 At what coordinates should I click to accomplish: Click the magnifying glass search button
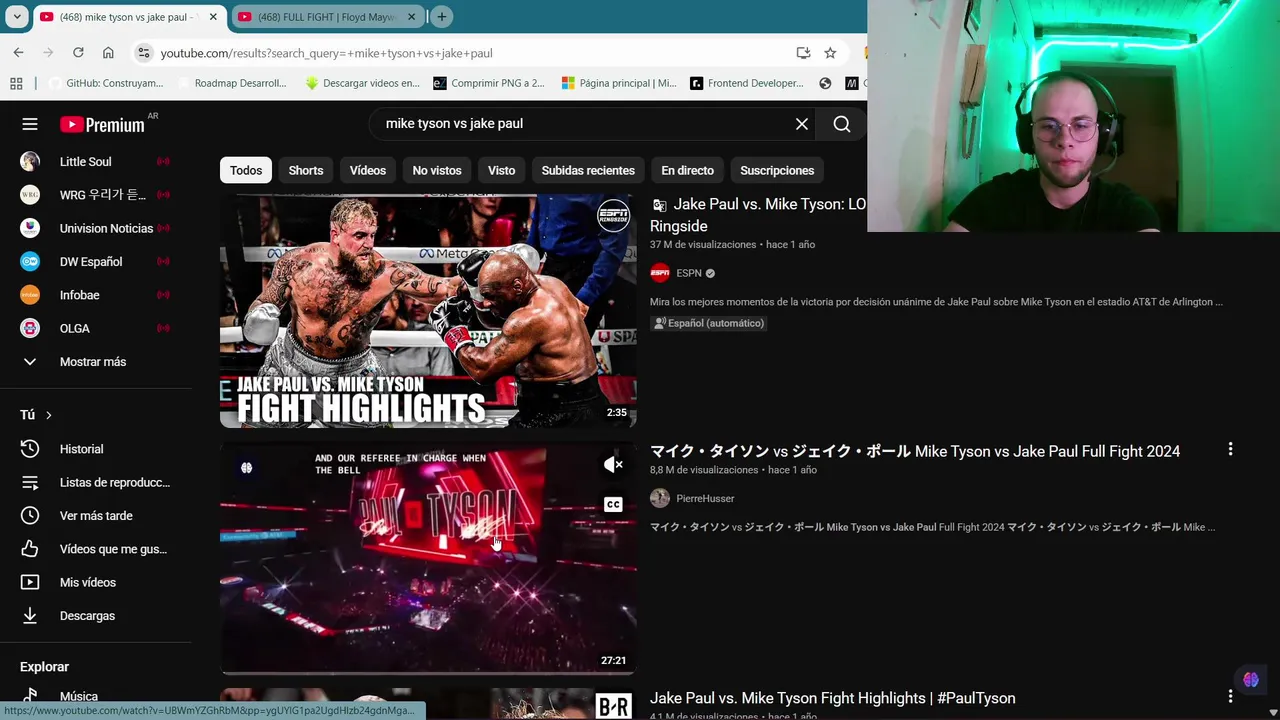[x=842, y=124]
